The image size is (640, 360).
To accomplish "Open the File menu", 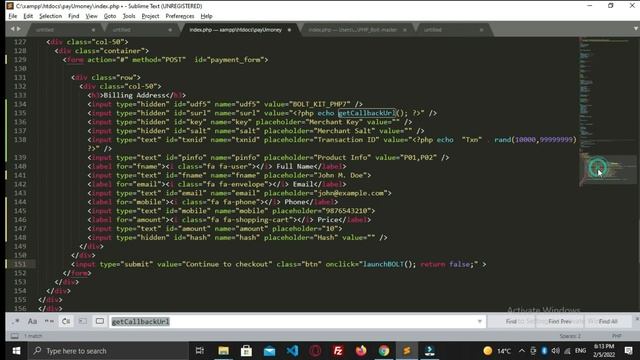I will point(13,16).
